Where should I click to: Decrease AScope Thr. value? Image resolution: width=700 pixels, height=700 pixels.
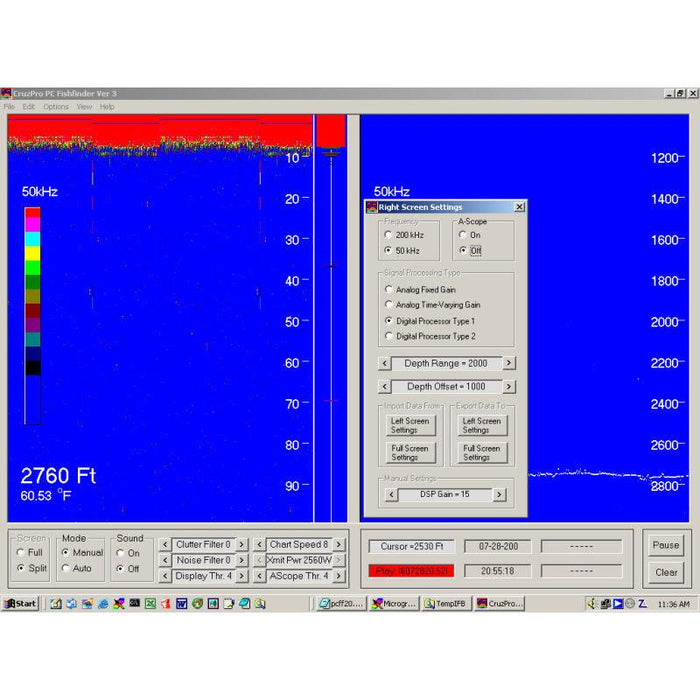(x=259, y=576)
